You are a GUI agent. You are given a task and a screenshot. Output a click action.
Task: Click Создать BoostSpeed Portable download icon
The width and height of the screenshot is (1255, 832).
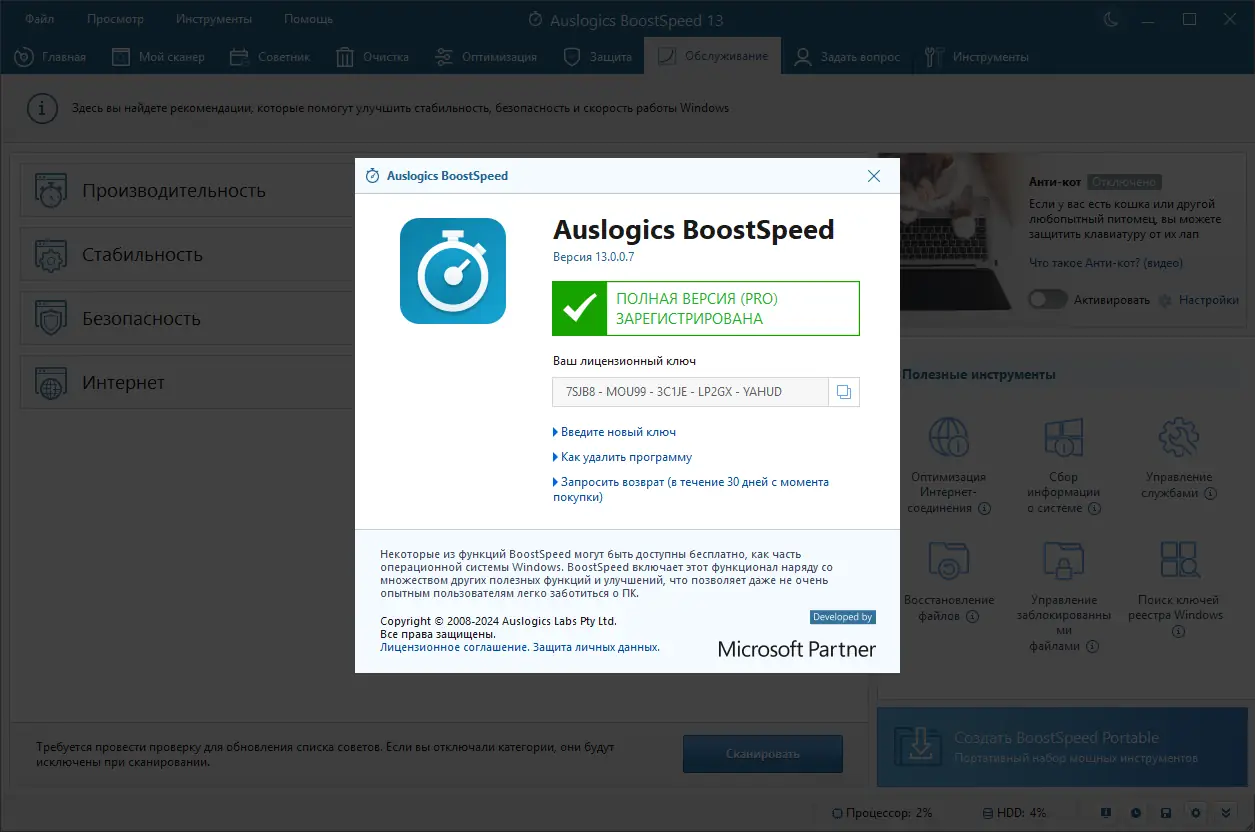pyautogui.click(x=916, y=747)
